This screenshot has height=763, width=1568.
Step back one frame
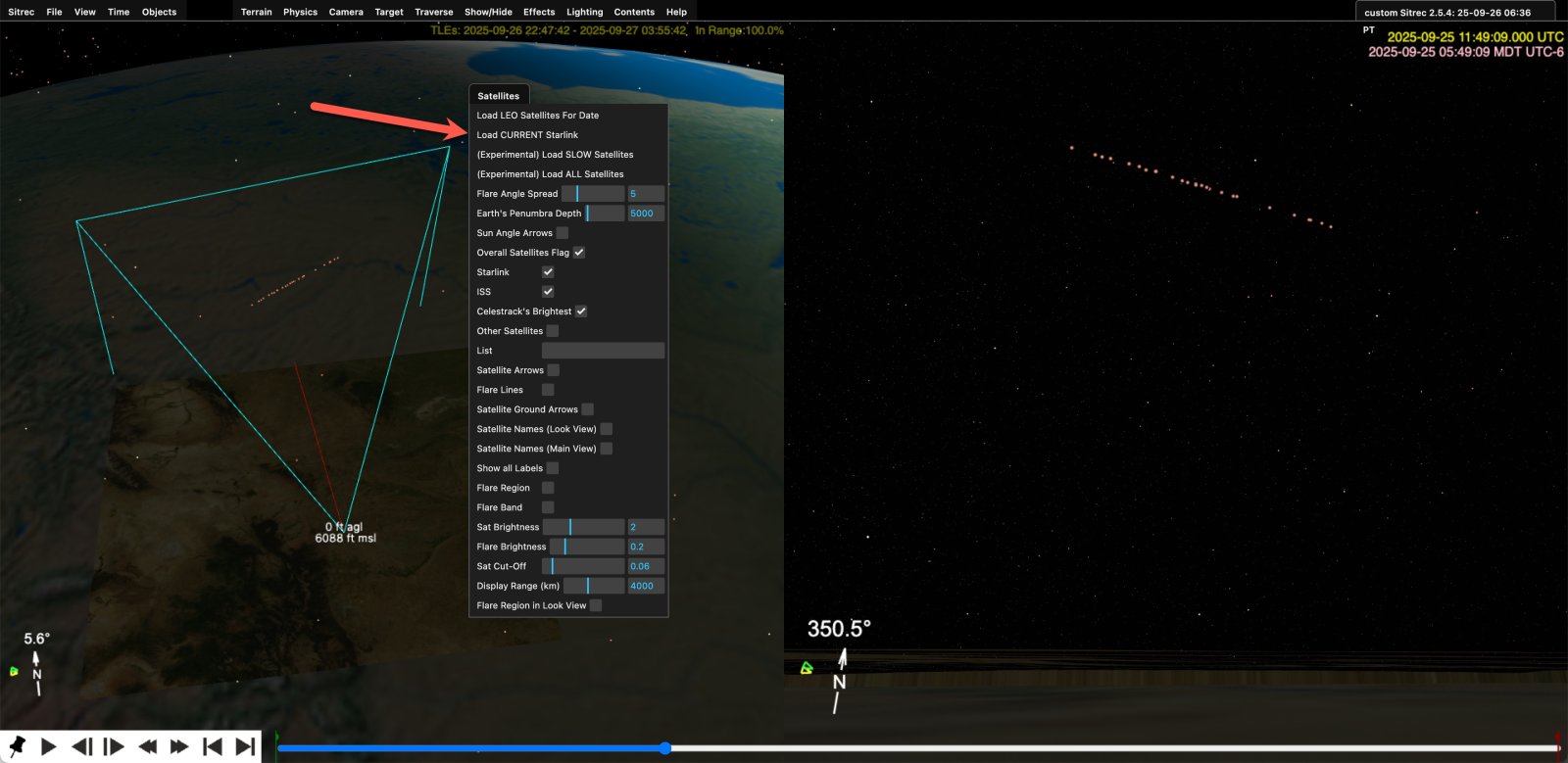coord(82,746)
